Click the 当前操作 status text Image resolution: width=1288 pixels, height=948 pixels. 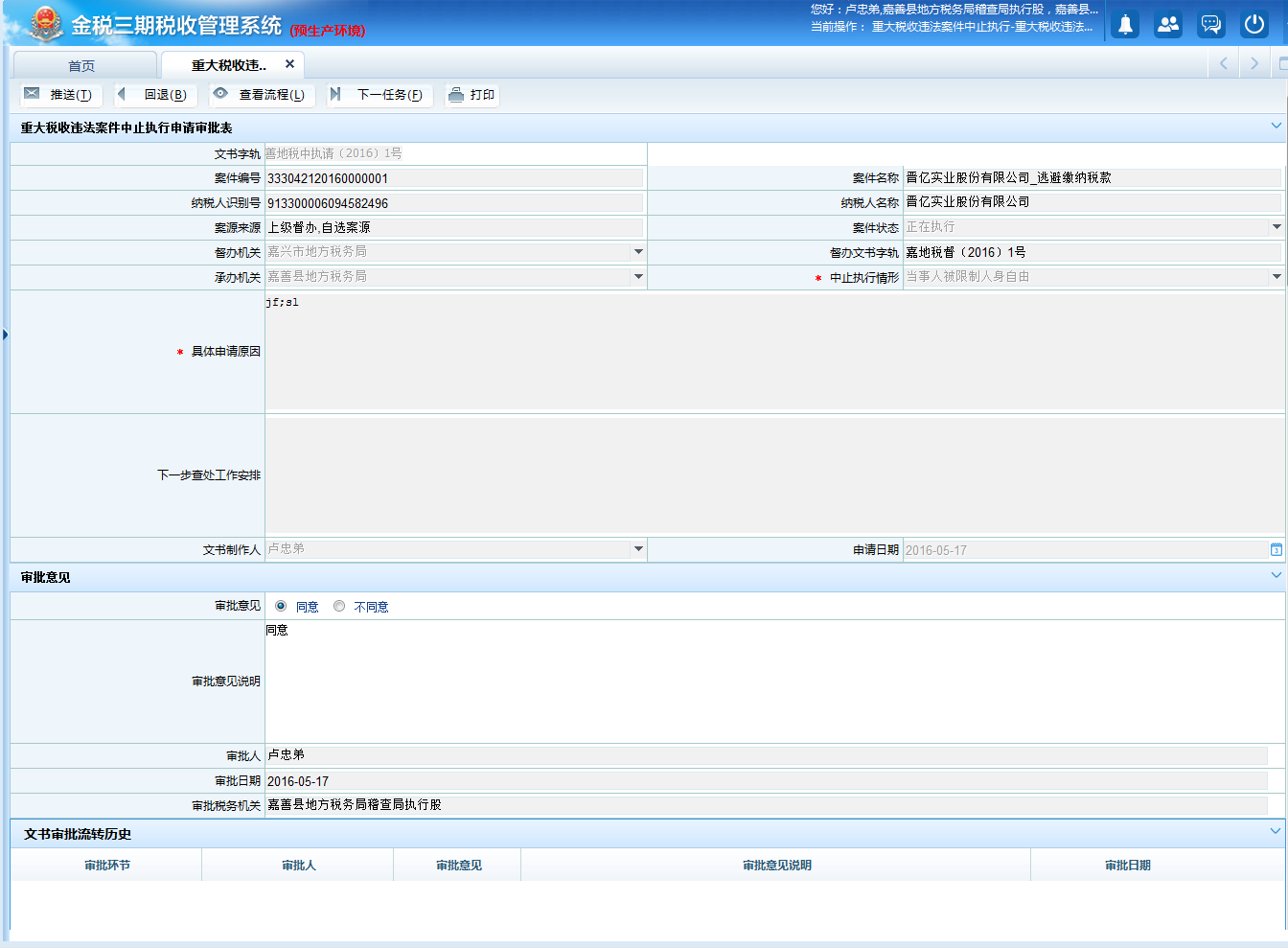click(952, 27)
